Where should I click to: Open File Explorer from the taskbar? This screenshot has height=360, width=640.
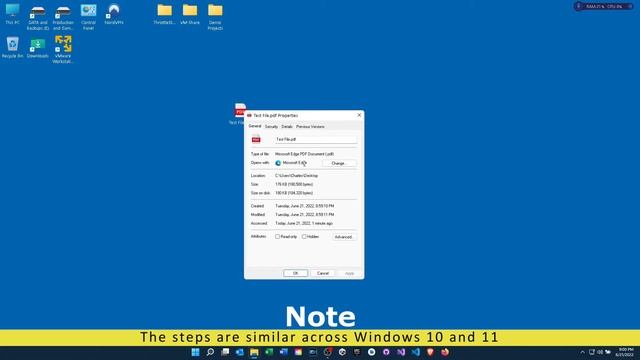point(254,352)
